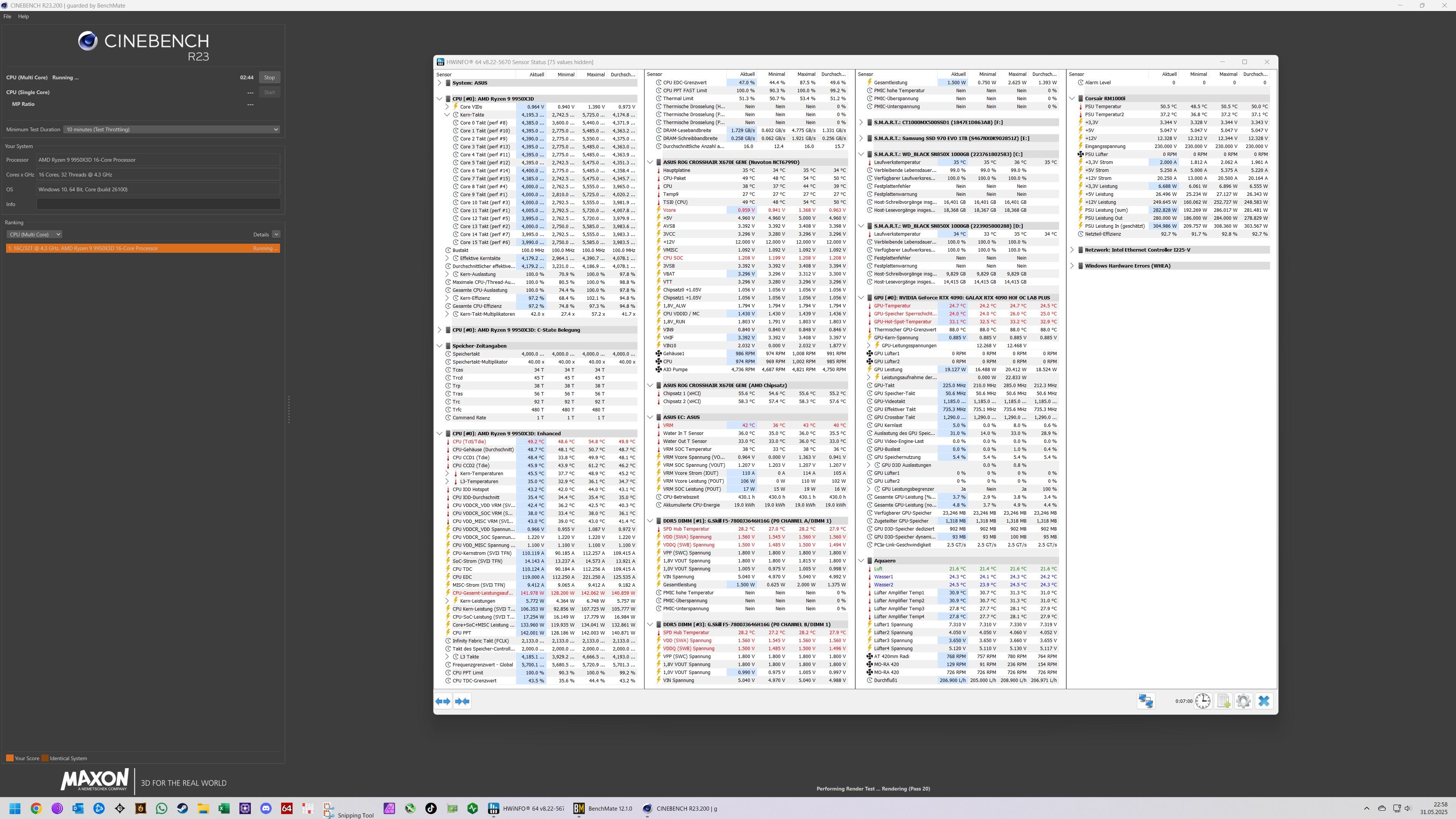Open HWiNFO remote connection computers icon
The image size is (1456, 819).
coord(1146,701)
